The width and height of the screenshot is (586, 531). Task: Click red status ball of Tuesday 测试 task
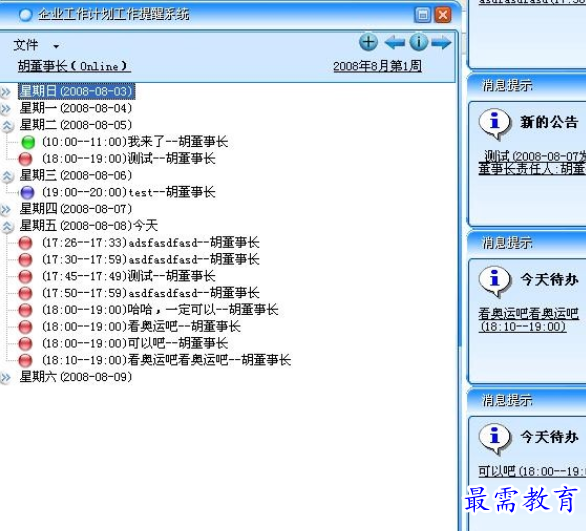25,159
